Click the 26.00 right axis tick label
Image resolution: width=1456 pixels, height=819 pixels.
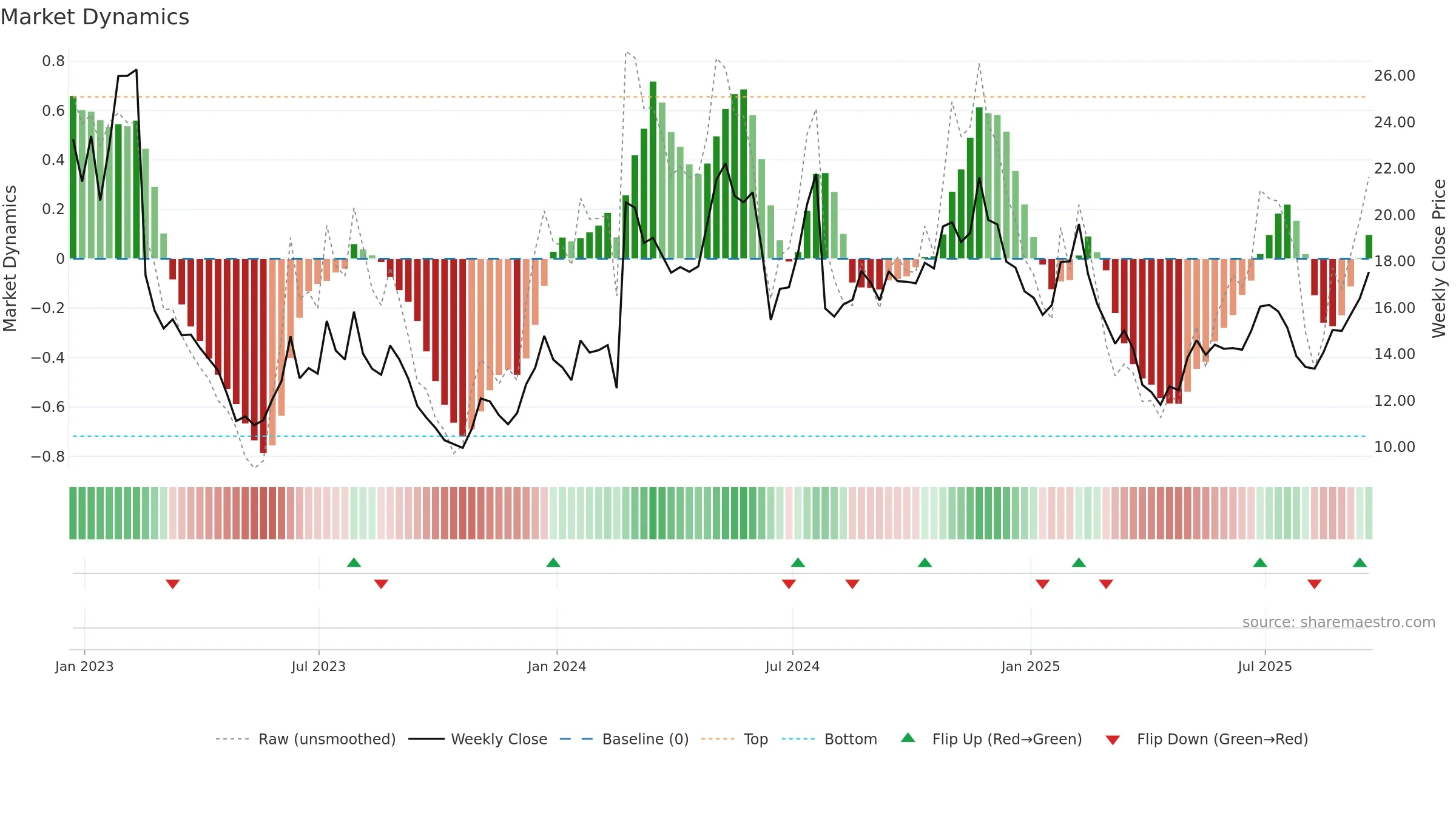point(1395,76)
